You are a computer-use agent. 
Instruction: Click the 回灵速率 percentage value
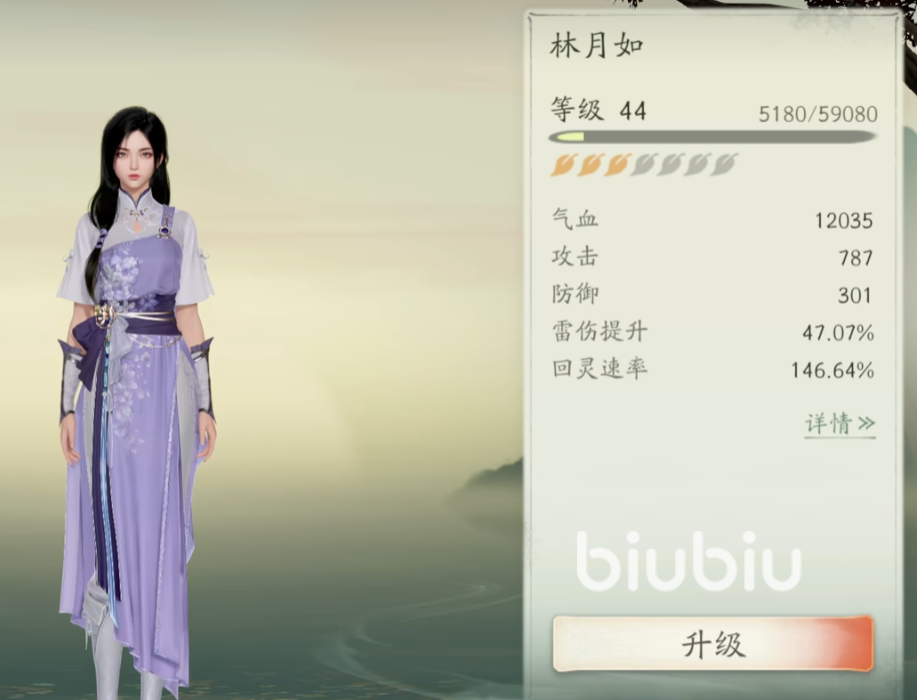832,370
